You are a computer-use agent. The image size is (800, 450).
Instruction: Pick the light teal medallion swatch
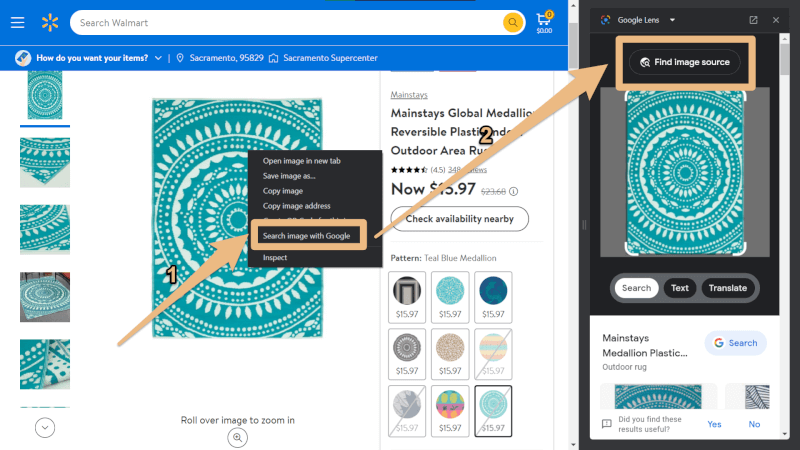[x=450, y=297]
